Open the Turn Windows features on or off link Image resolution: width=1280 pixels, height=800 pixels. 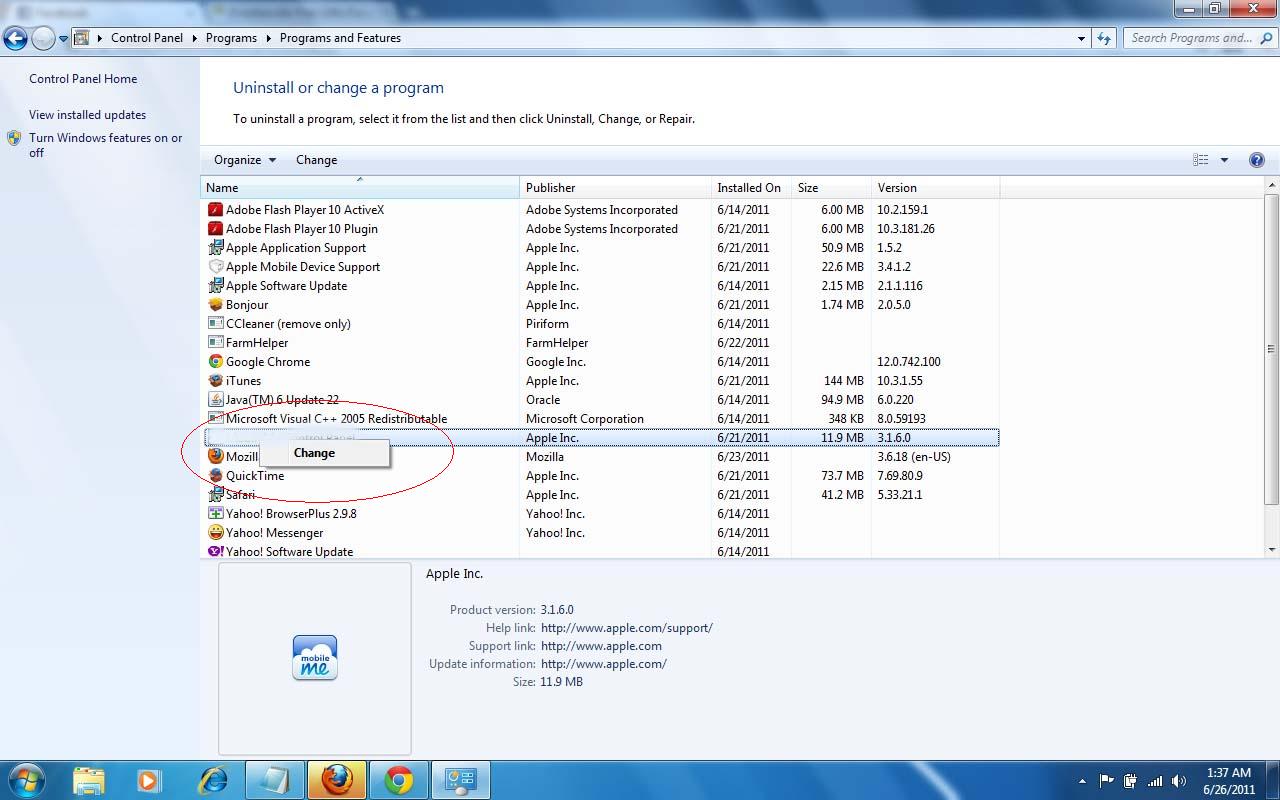tap(105, 145)
